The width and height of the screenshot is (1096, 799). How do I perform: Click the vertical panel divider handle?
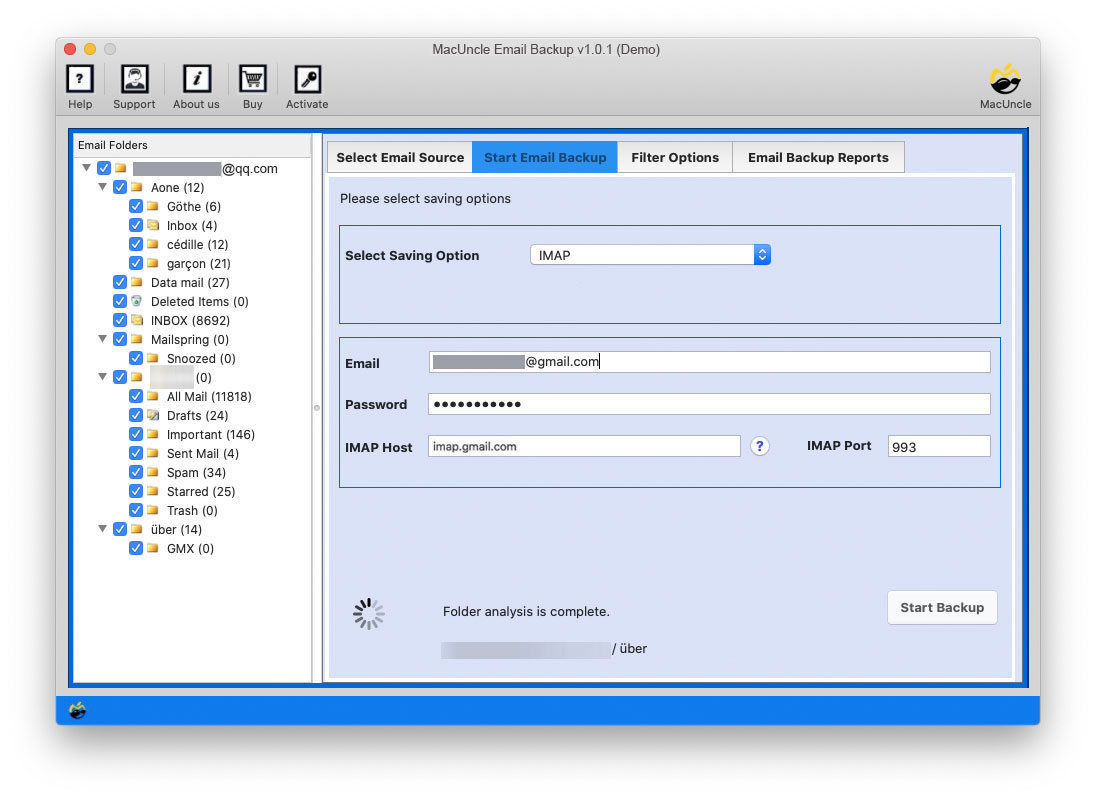(317, 407)
